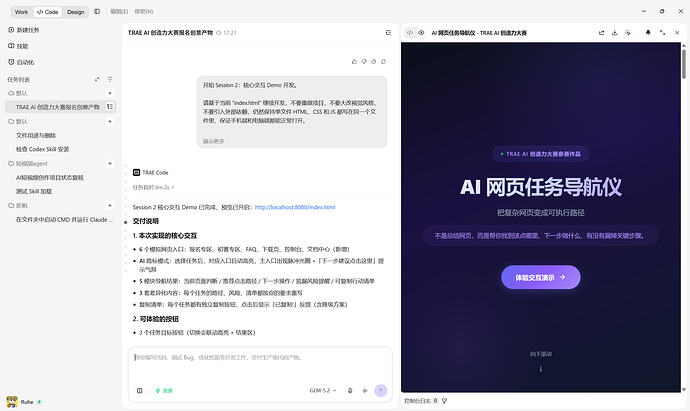Open the 文件用途与删除 task
Viewport: 690px width, 411px height.
[36, 136]
